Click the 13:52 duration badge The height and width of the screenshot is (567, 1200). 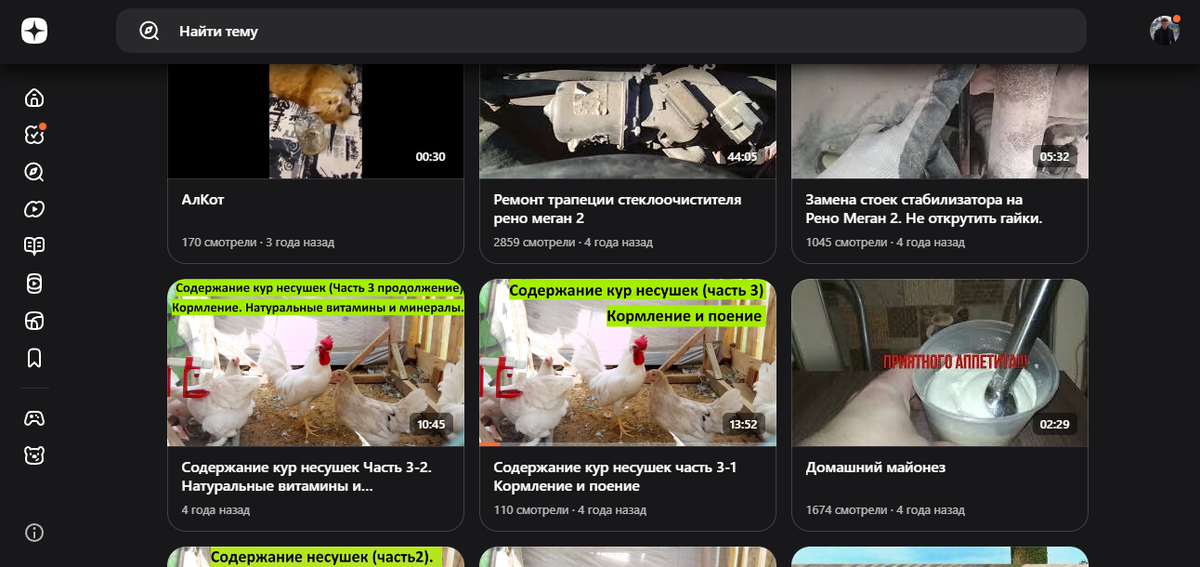742,424
